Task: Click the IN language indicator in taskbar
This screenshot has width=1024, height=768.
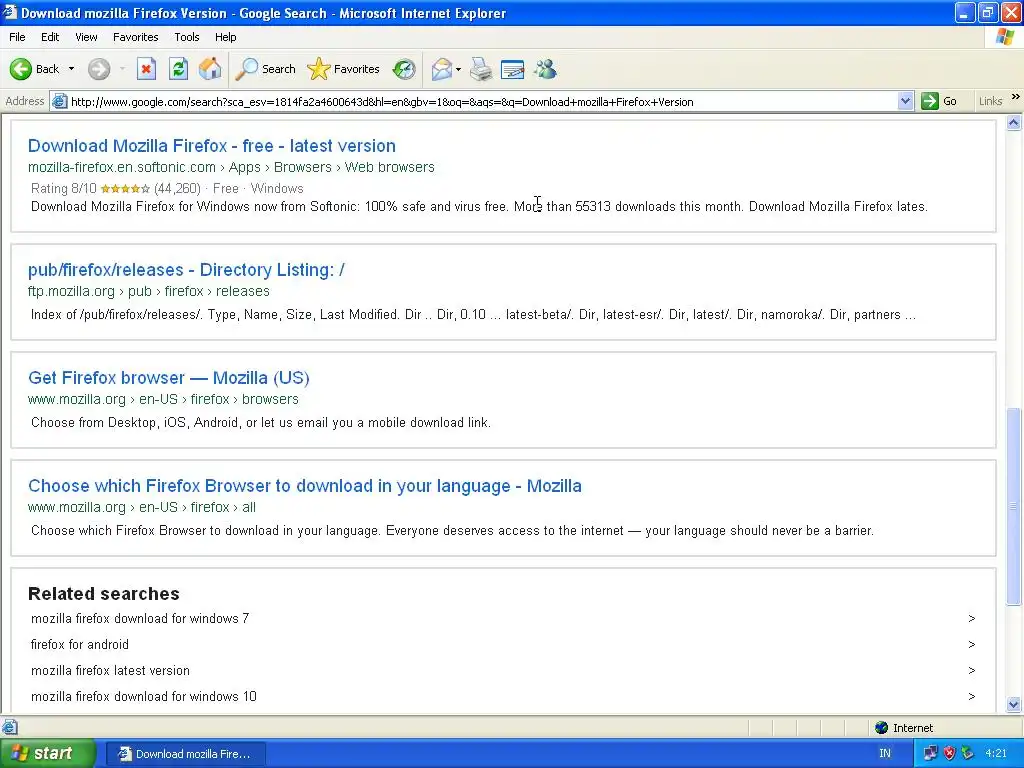Action: pyautogui.click(x=885, y=754)
